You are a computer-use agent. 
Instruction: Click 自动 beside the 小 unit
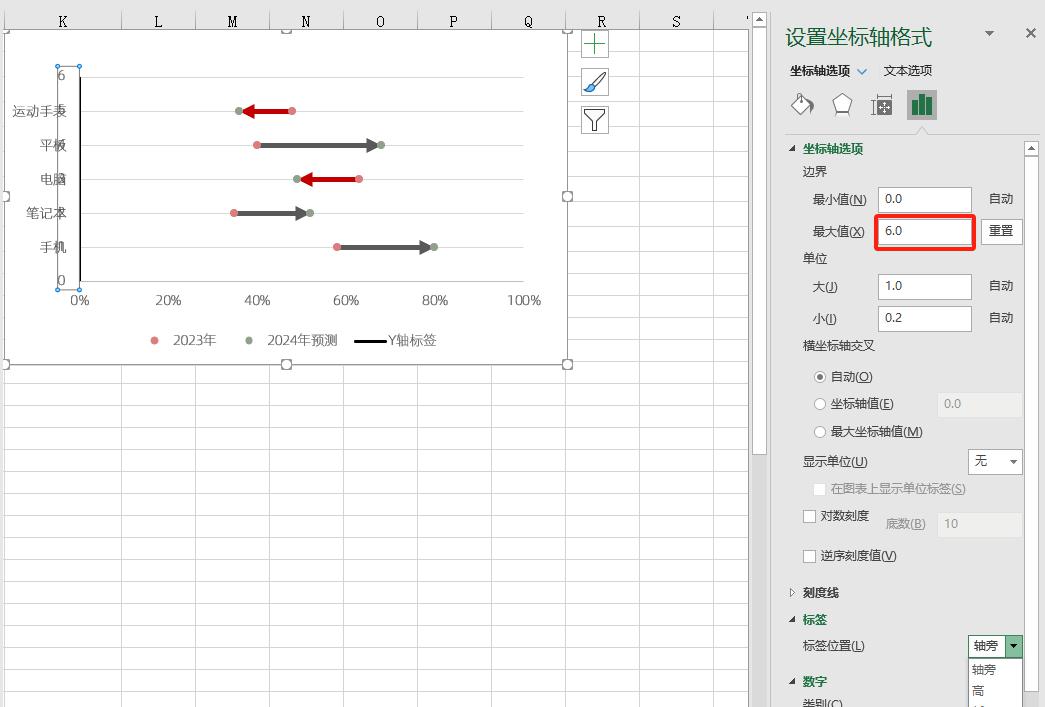(x=1001, y=318)
